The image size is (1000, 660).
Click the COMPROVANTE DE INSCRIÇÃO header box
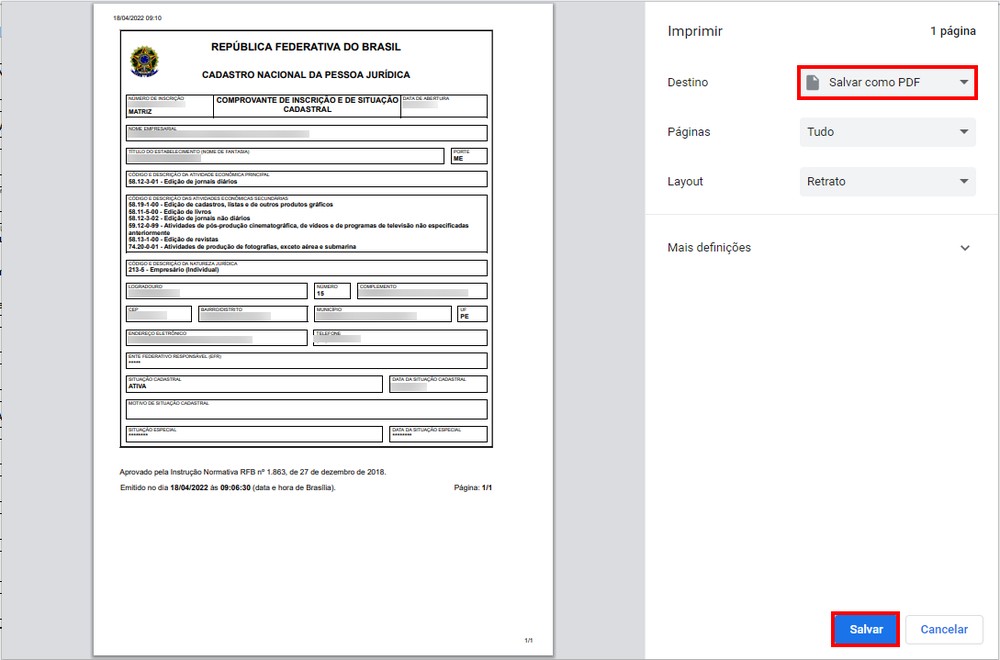click(305, 104)
